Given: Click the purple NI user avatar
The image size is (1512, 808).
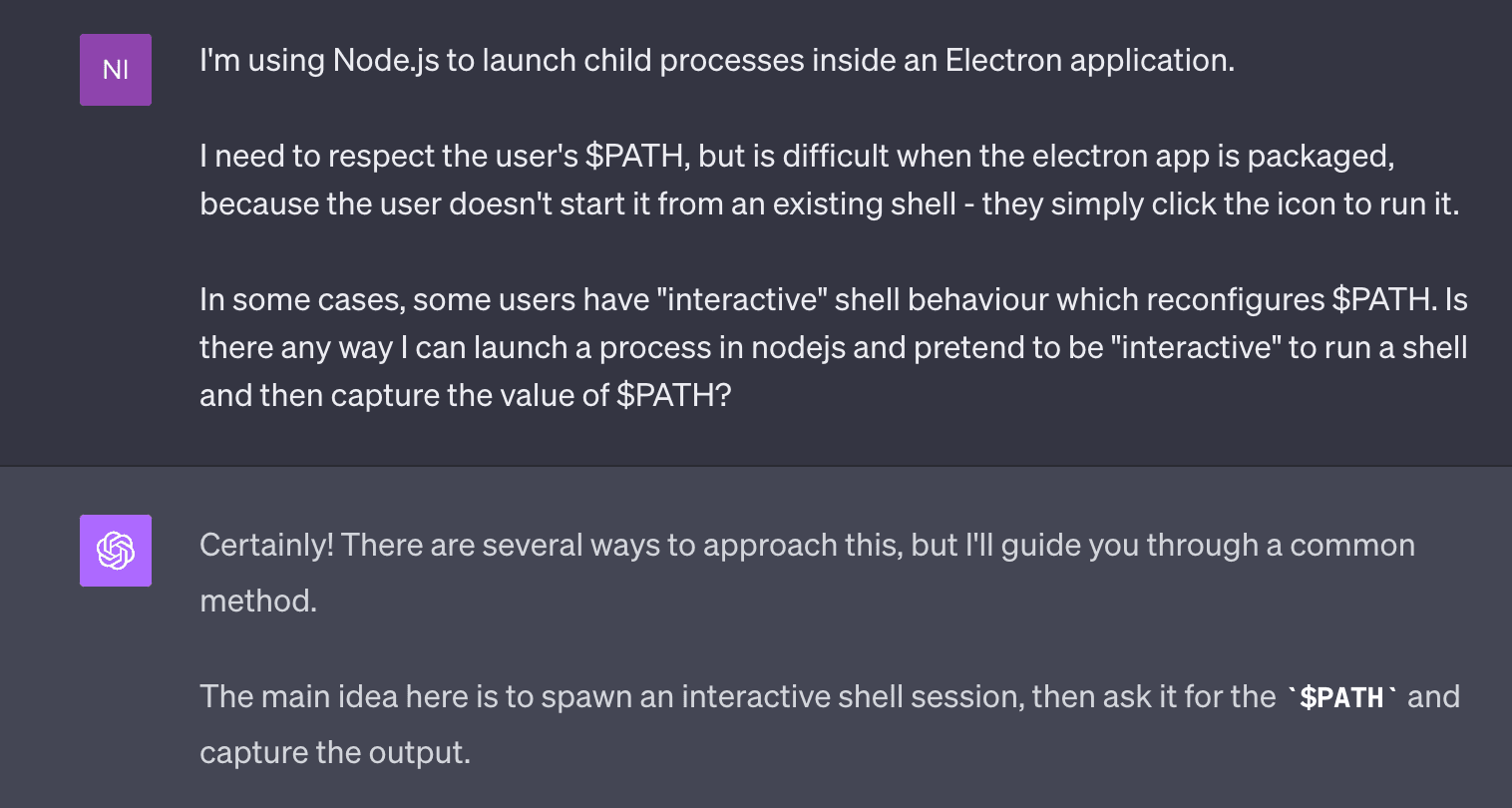Looking at the screenshot, I should click(x=116, y=70).
